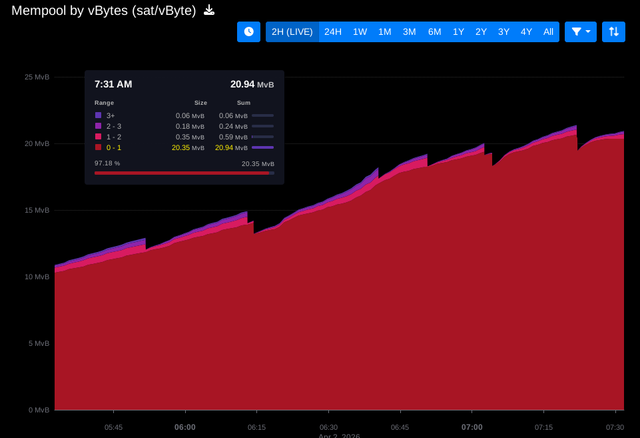
Task: Click the Size column header in tooltip
Action: 200,103
